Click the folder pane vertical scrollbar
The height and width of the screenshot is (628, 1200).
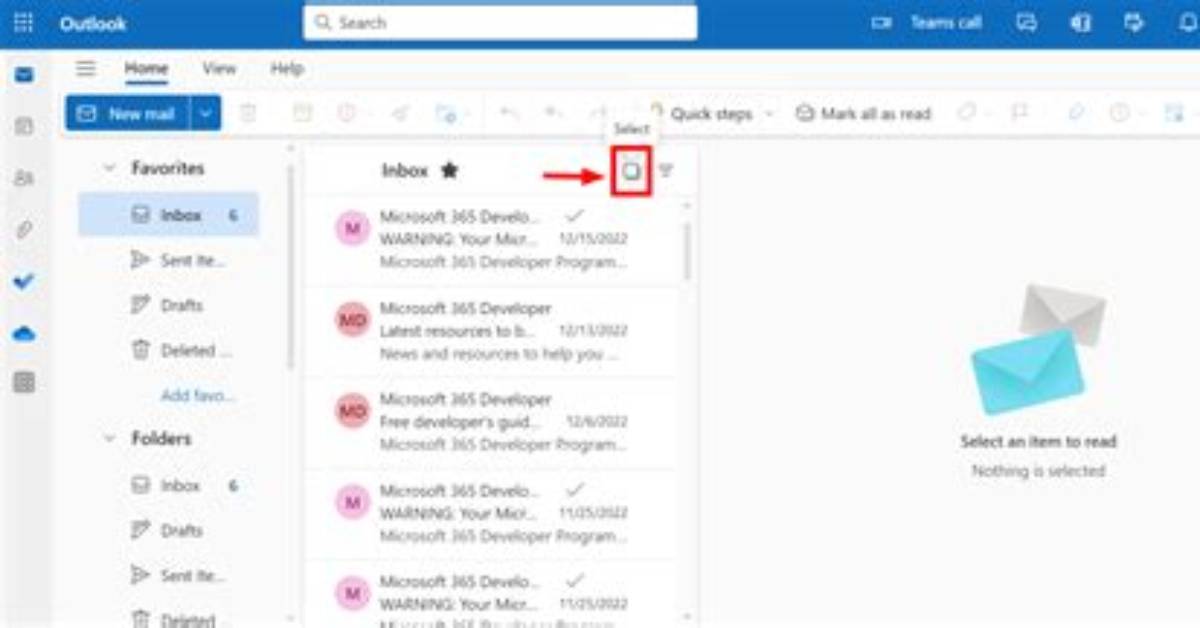[291, 265]
